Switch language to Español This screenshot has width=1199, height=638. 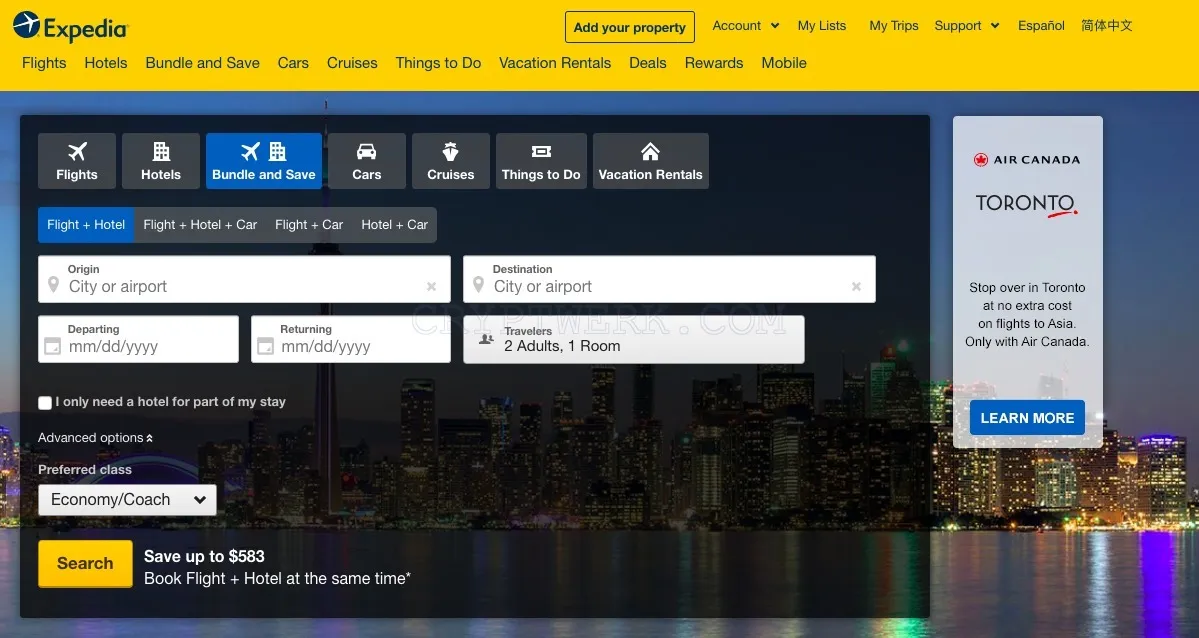tap(1041, 25)
